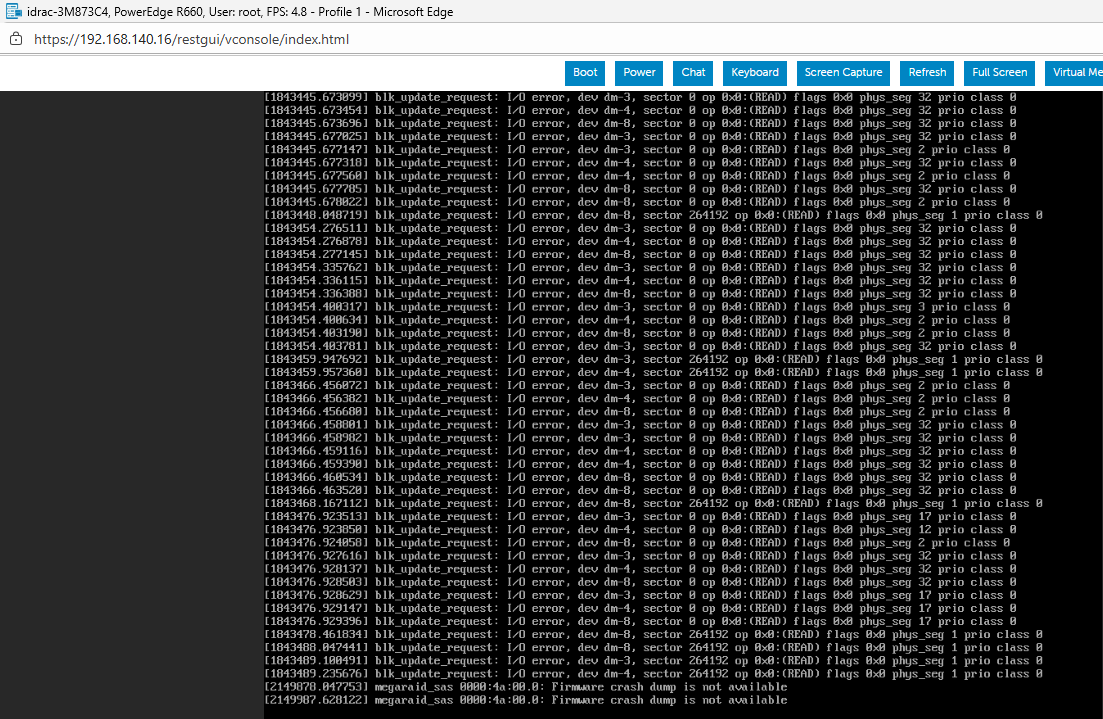The image size is (1103, 719).
Task: Select the URL in the address bar
Action: (191, 39)
